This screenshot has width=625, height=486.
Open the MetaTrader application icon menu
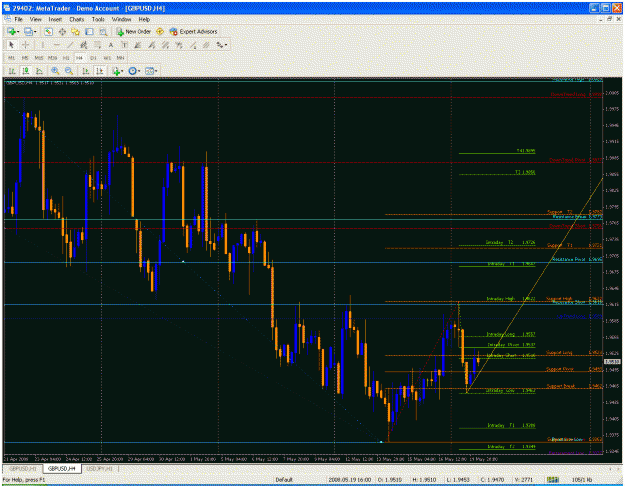click(7, 8)
